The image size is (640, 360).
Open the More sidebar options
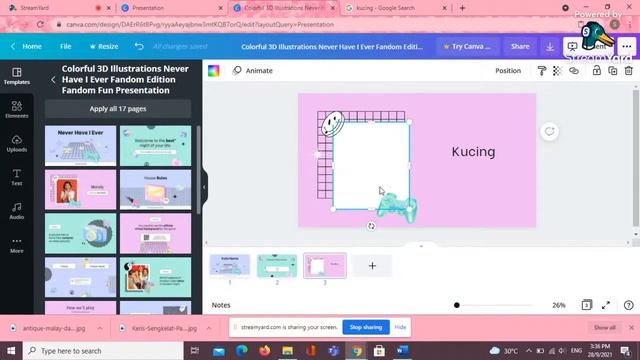click(17, 245)
